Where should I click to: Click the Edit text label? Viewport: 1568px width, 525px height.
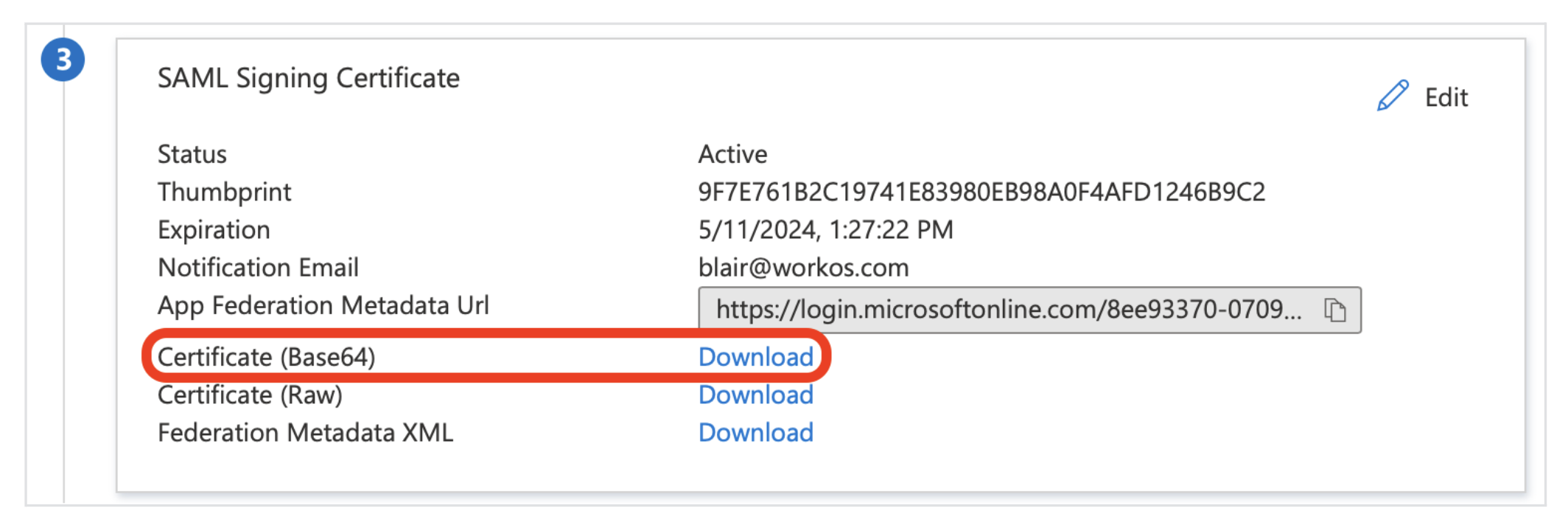1446,97
